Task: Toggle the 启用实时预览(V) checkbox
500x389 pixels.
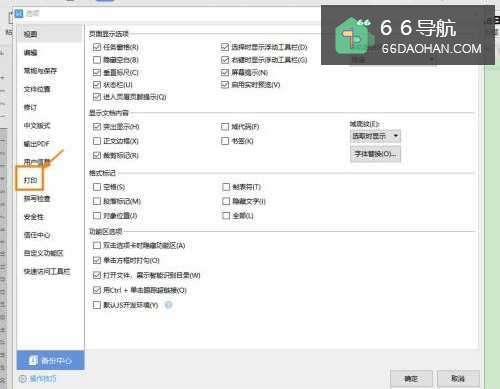Action: point(225,85)
